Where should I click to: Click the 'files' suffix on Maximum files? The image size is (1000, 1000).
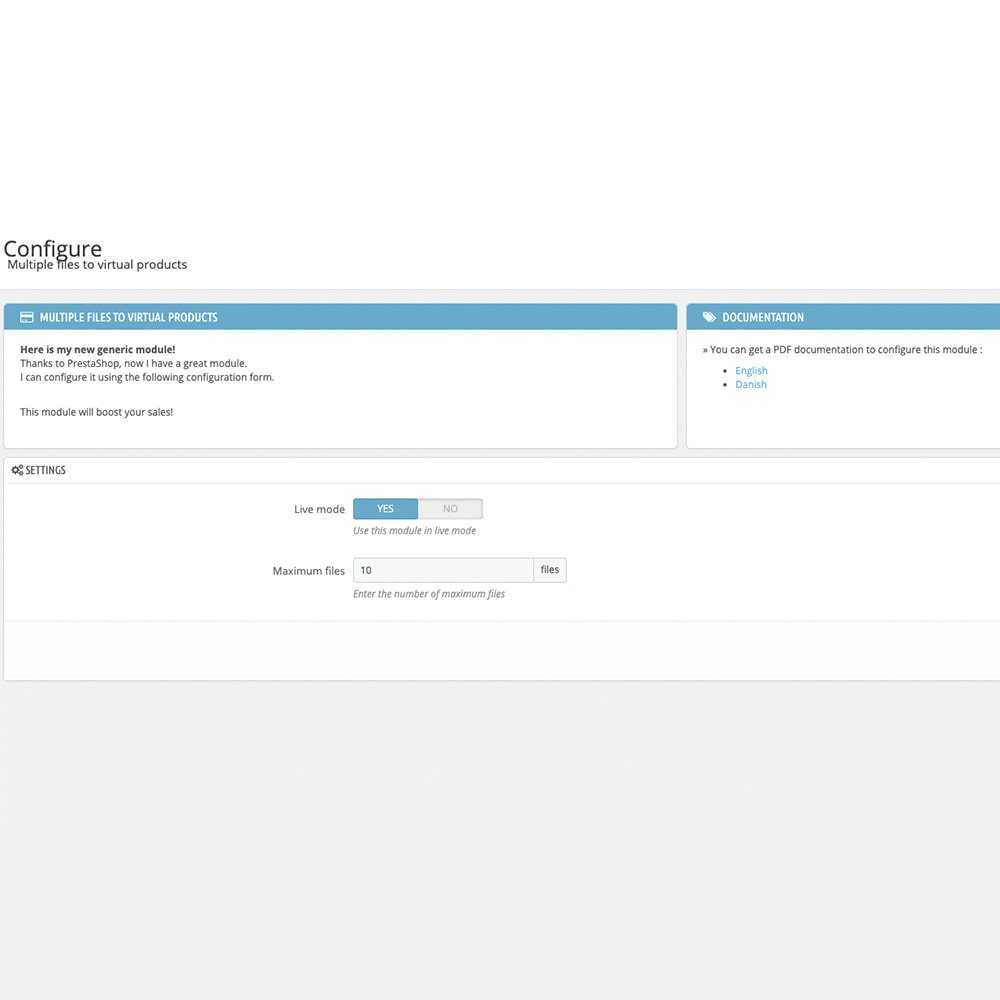550,570
